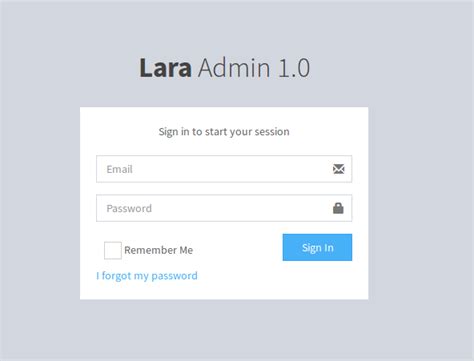The height and width of the screenshot is (361, 474).
Task: Click the "Email" placeholder text
Action: [x=119, y=169]
